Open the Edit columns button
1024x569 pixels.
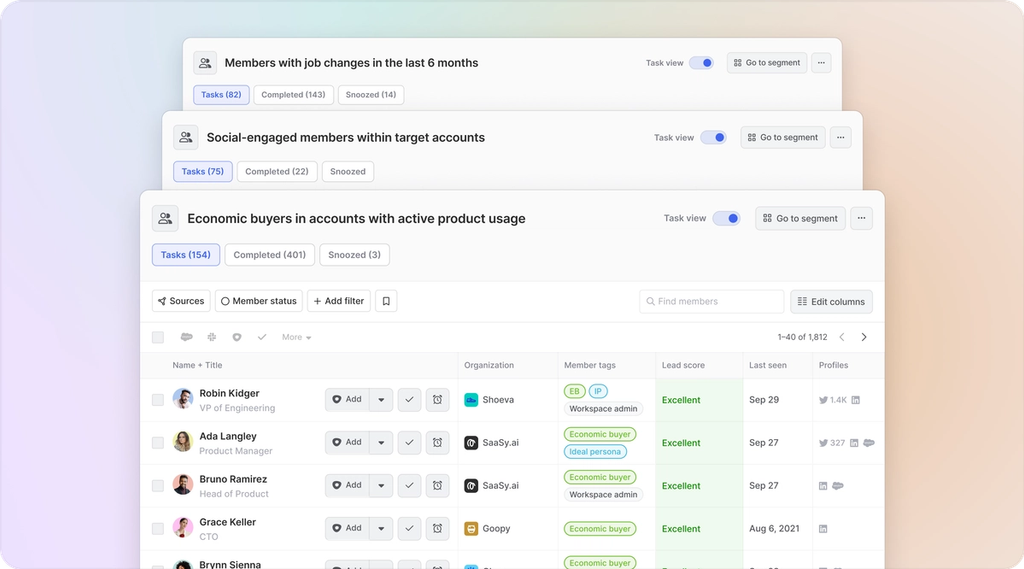pos(831,301)
